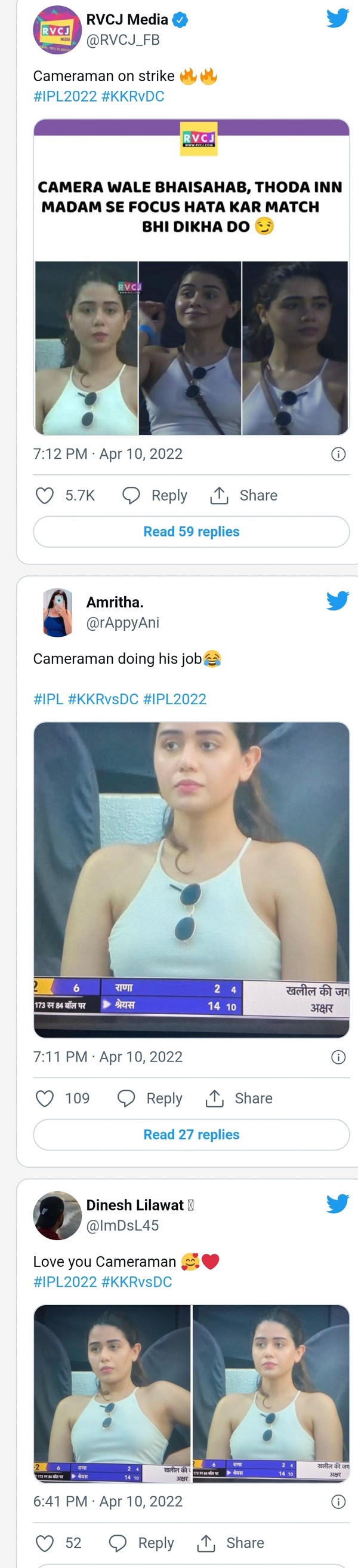Open Read 27 replies
This screenshot has width=358, height=1568.
point(191,1134)
